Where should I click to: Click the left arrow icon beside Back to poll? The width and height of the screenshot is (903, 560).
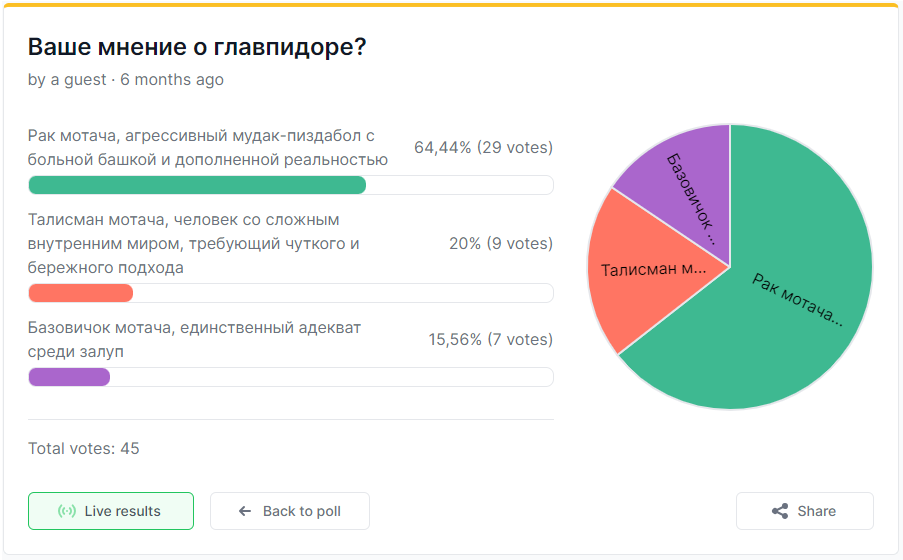pyautogui.click(x=245, y=511)
